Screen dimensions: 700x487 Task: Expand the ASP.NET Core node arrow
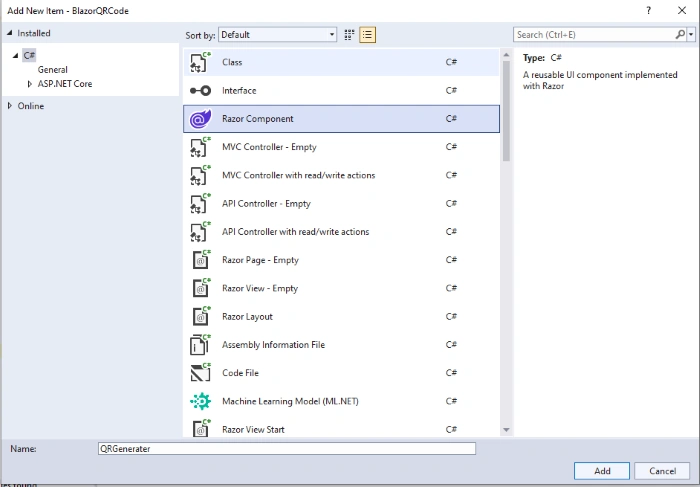[x=29, y=83]
